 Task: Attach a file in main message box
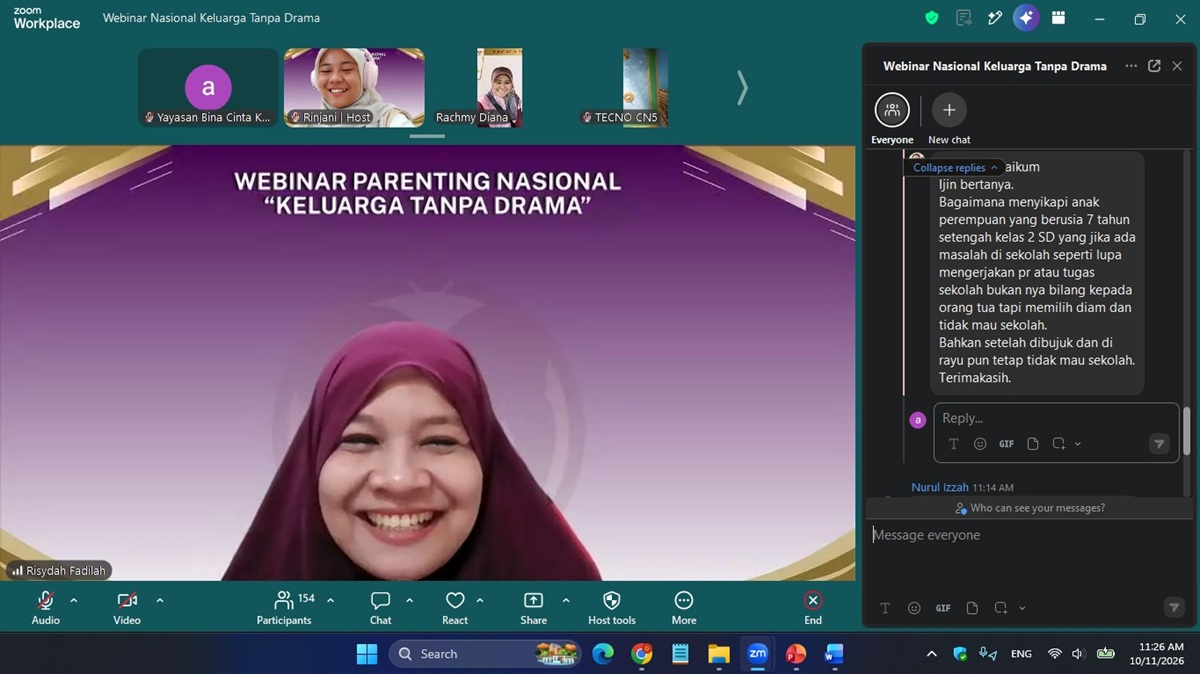[x=972, y=608]
